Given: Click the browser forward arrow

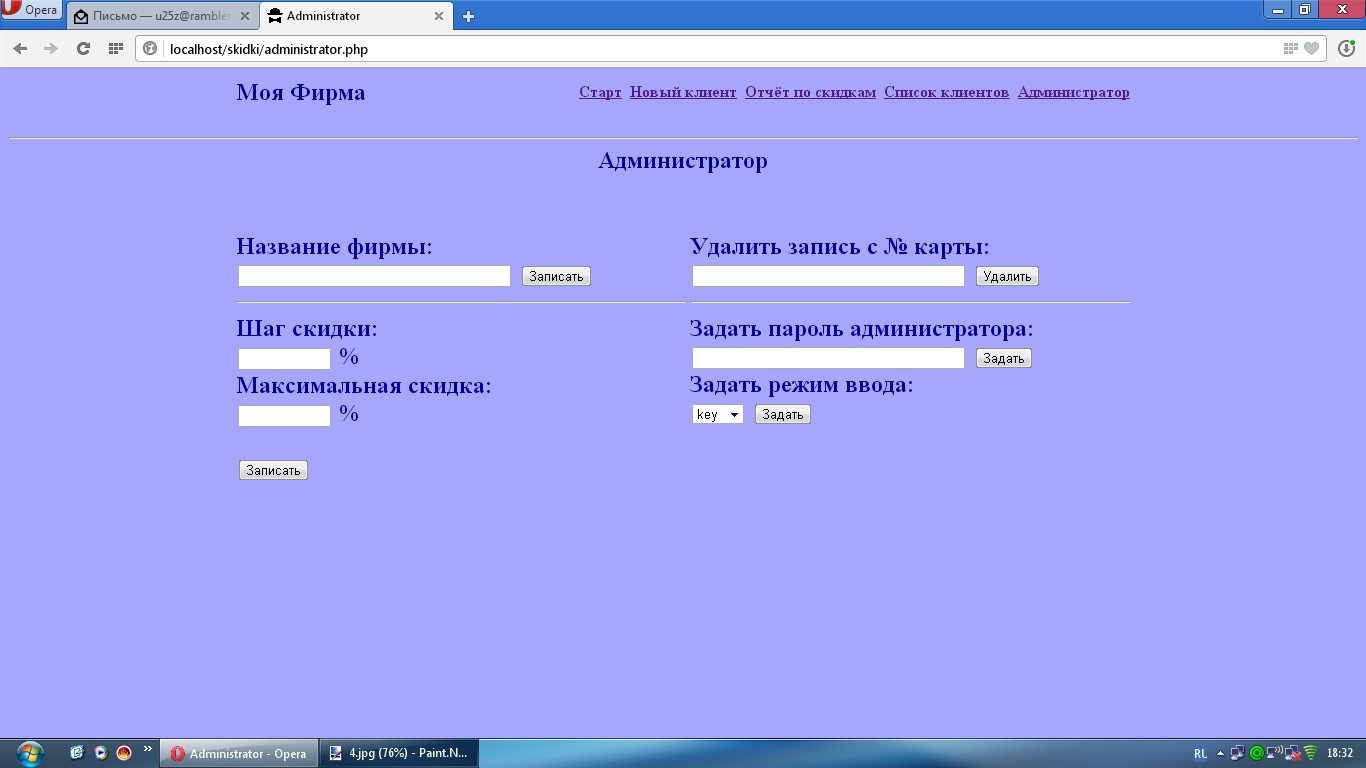Looking at the screenshot, I should 50,48.
